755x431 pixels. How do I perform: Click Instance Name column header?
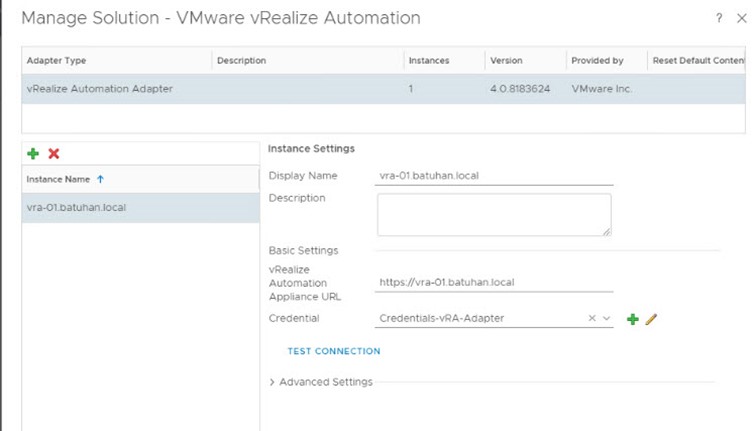(x=141, y=179)
